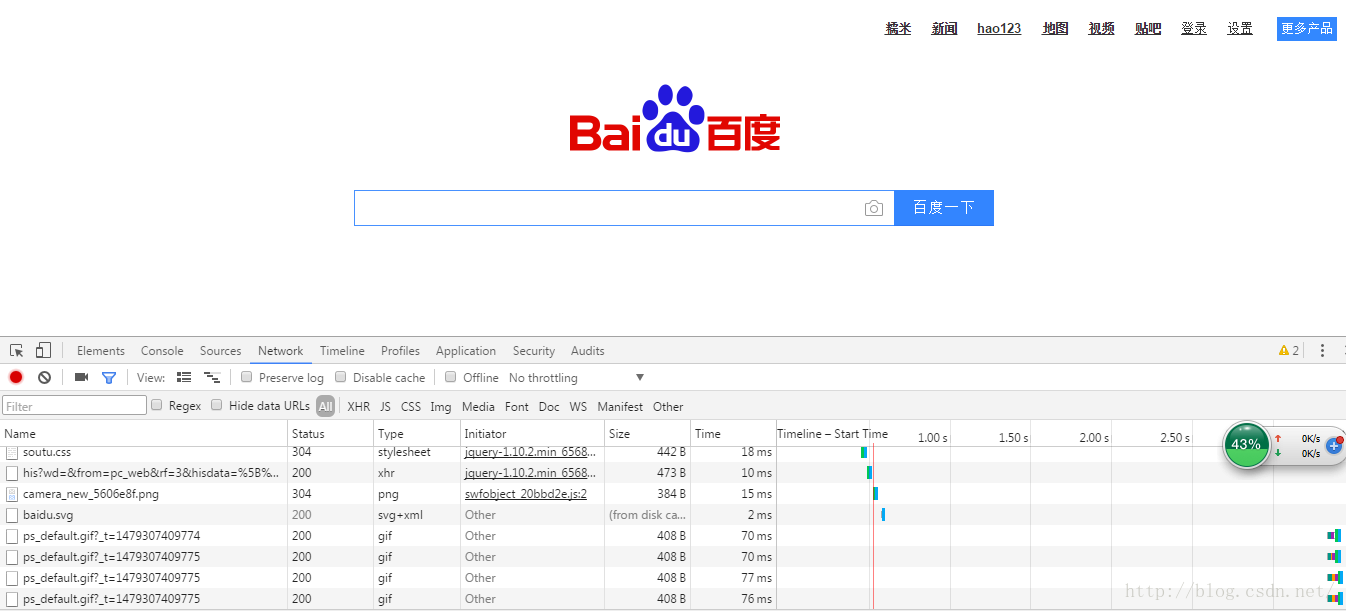Open swfobject_20bbd2e.js:2 initiator link
Screen dimensions: 1346x611
[x=526, y=494]
